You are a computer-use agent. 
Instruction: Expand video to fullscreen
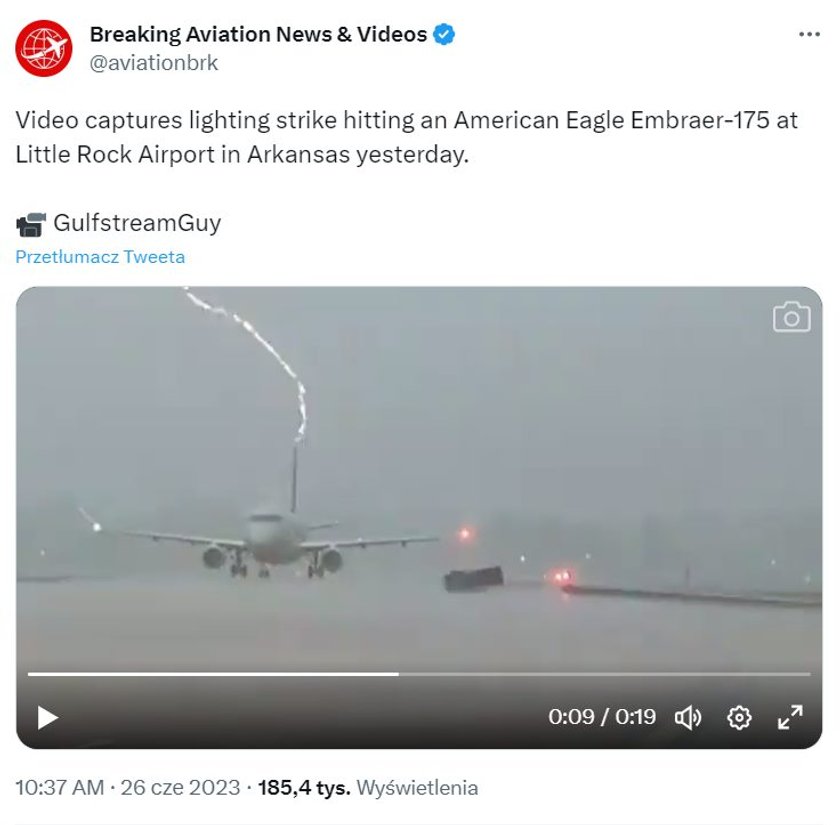click(x=790, y=717)
